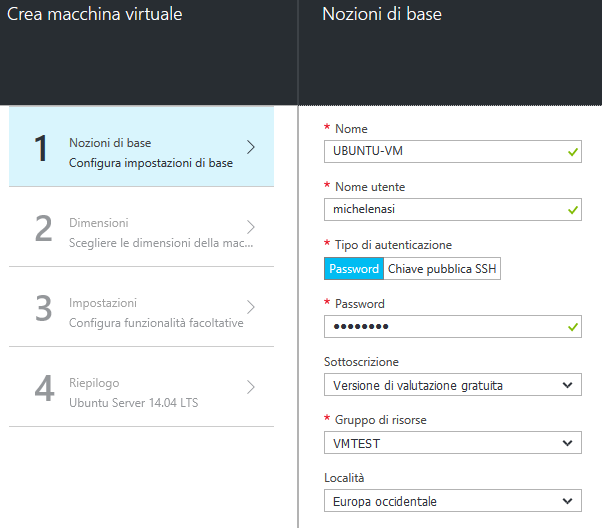
Task: Click the Nome utente field with michelenasi
Action: (440, 210)
